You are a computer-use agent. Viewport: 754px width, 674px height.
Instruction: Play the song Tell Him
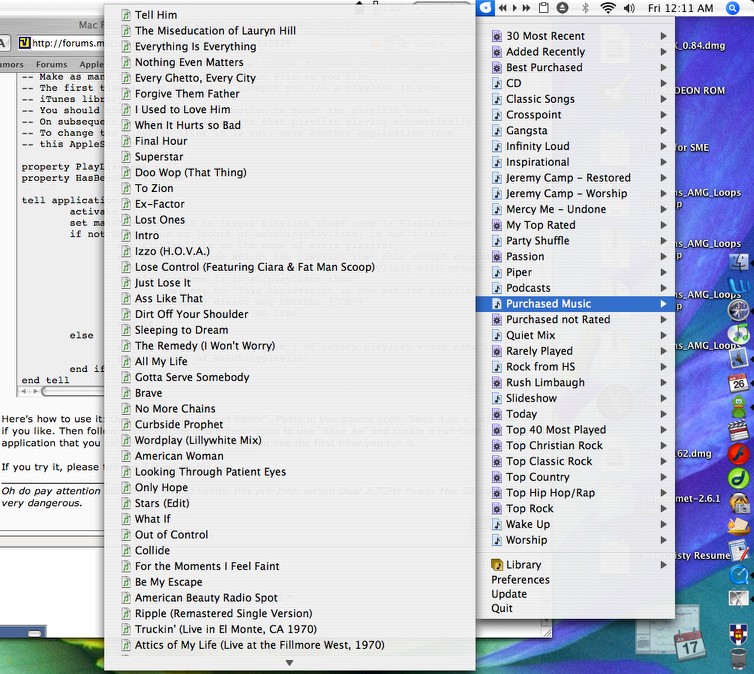point(290,15)
